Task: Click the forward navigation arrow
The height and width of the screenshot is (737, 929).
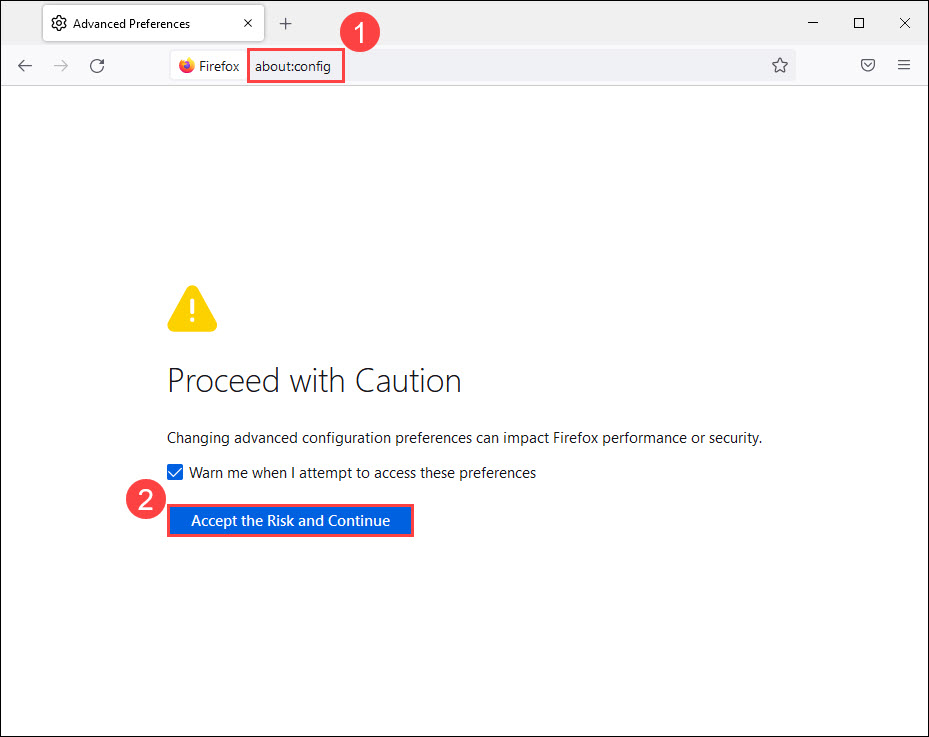Action: point(61,66)
